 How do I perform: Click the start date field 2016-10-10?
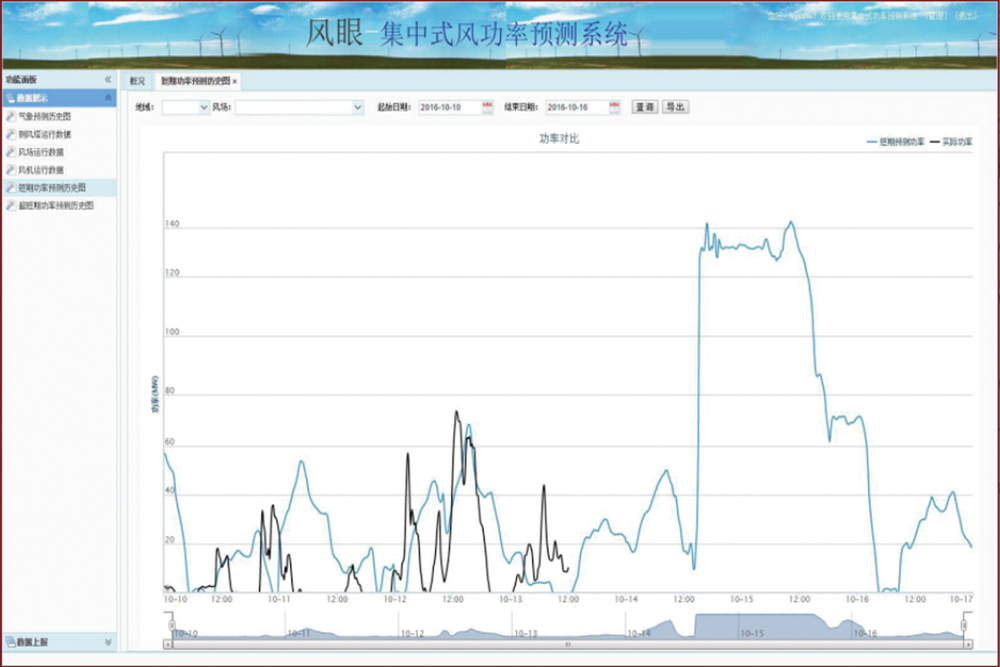(450, 107)
